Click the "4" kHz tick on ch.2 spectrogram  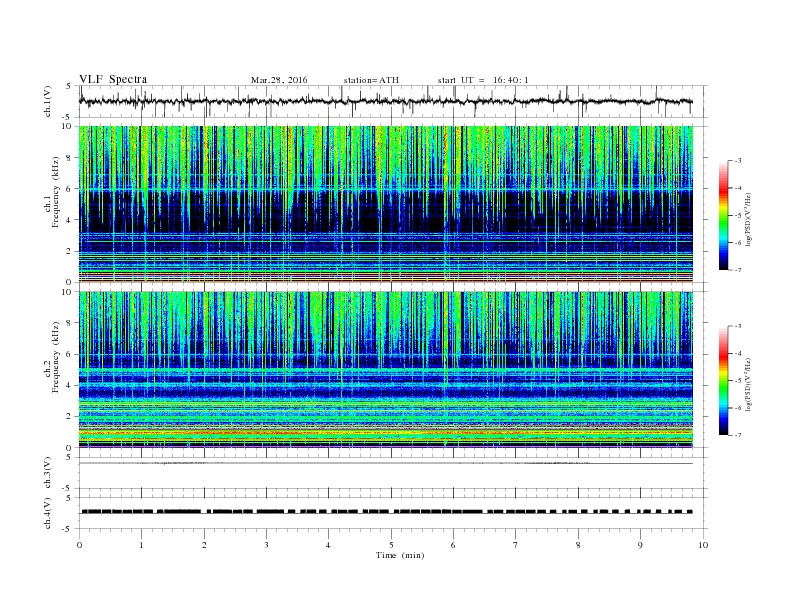(x=69, y=385)
